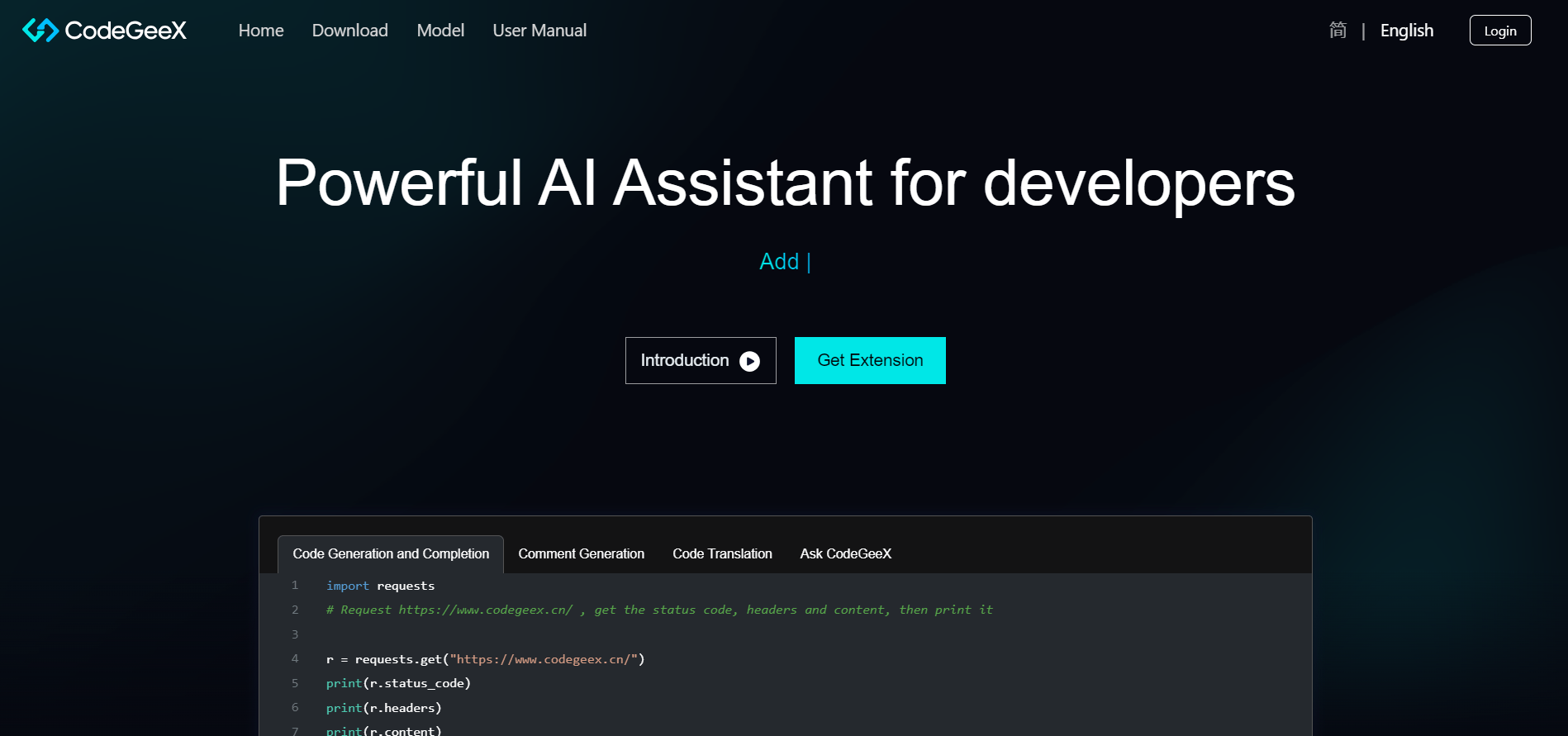Click the 'Powerful AI Assistant for developers' heading
The width and height of the screenshot is (1568, 736).
pyautogui.click(x=785, y=183)
